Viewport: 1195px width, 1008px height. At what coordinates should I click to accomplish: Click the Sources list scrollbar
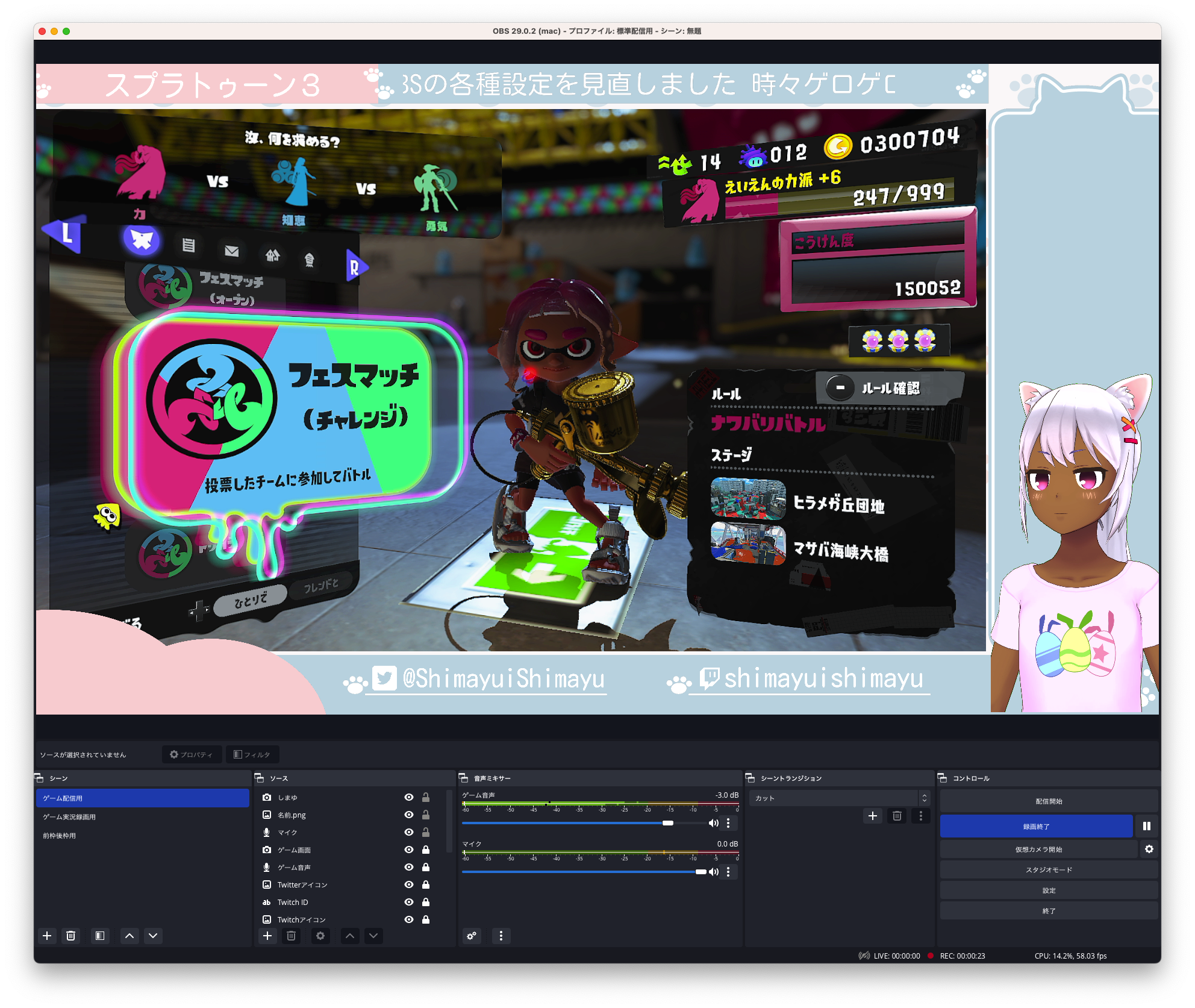(449, 822)
